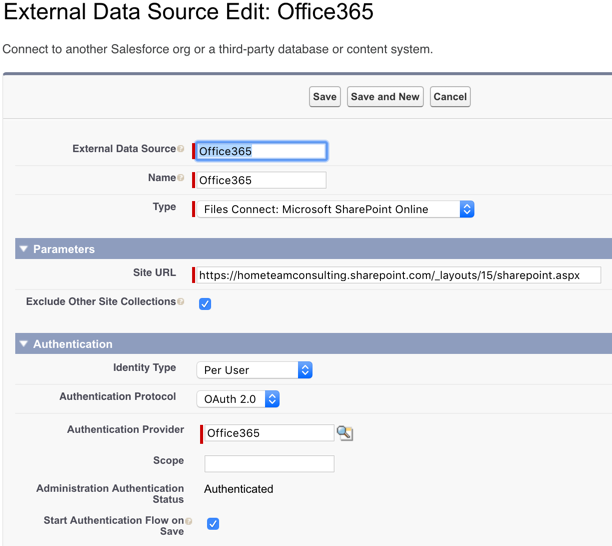Click the Identity Type label
Screen dimensions: 612x546
pyautogui.click(x=144, y=368)
